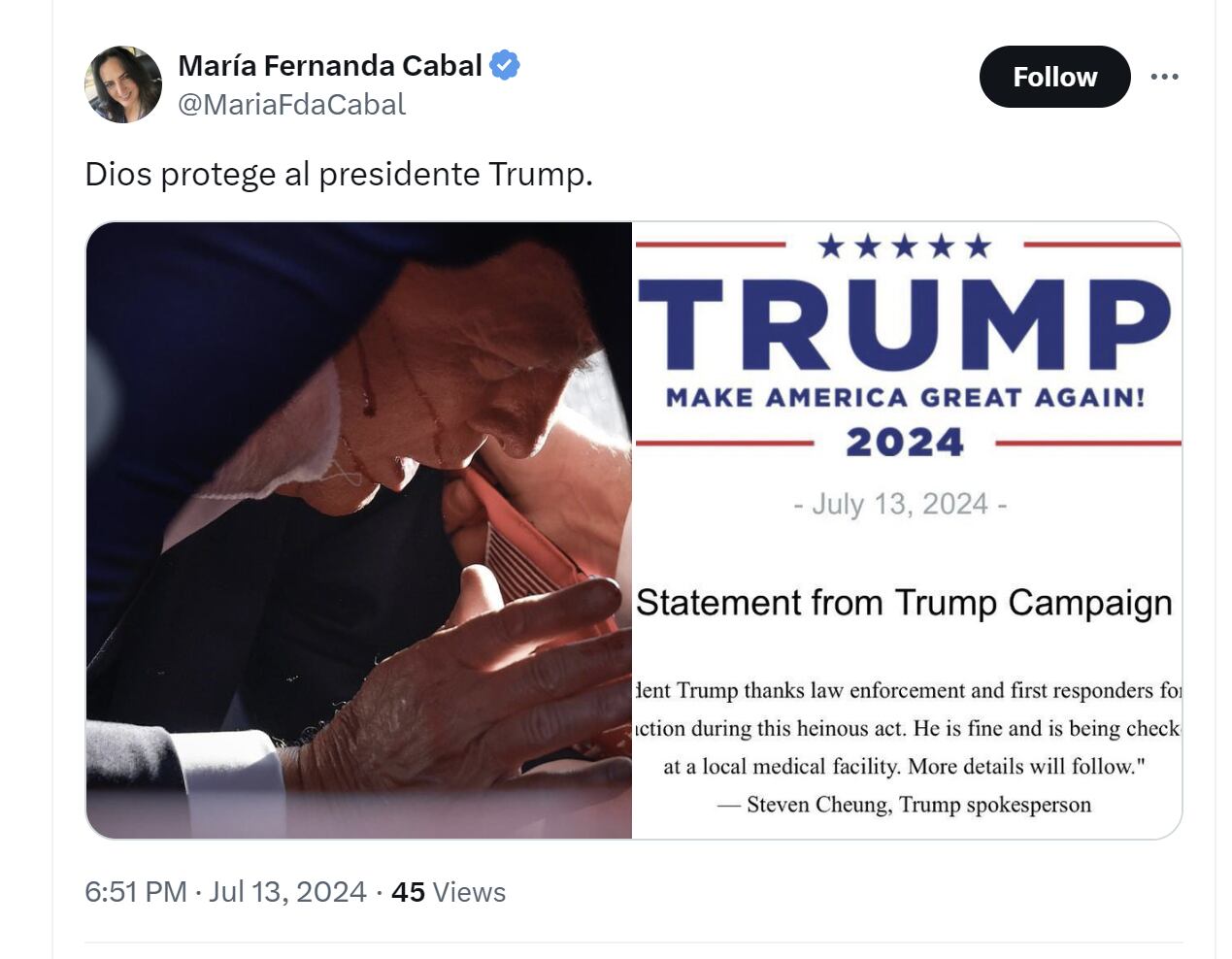Click the 'Statement from Trump Campaign' heading
Screen dimensions: 1232x959
[904, 603]
